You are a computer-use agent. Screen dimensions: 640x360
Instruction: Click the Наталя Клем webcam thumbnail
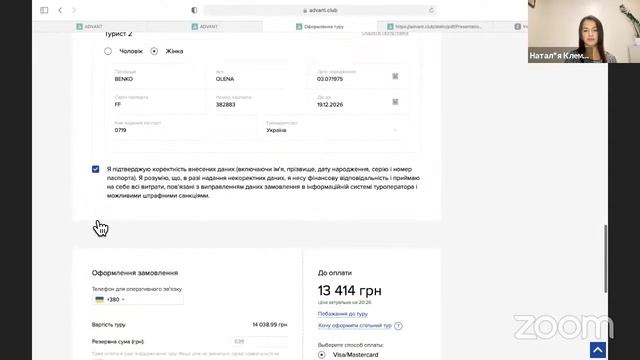pos(584,31)
